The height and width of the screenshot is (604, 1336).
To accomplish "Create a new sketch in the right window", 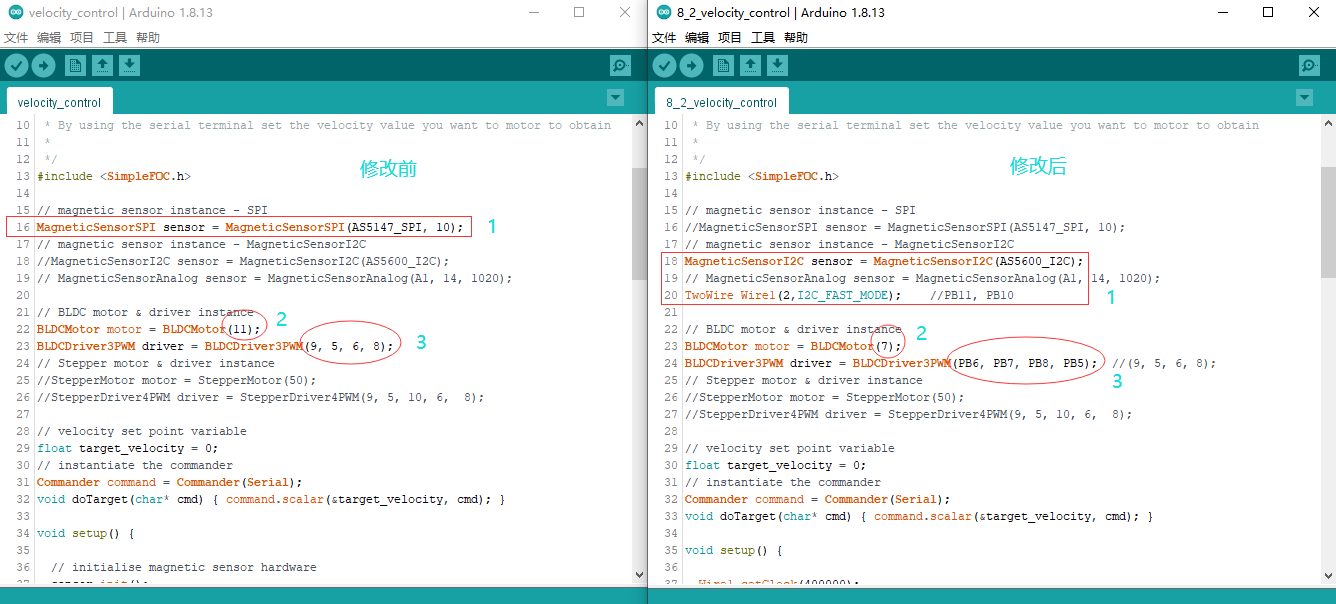I will point(722,64).
